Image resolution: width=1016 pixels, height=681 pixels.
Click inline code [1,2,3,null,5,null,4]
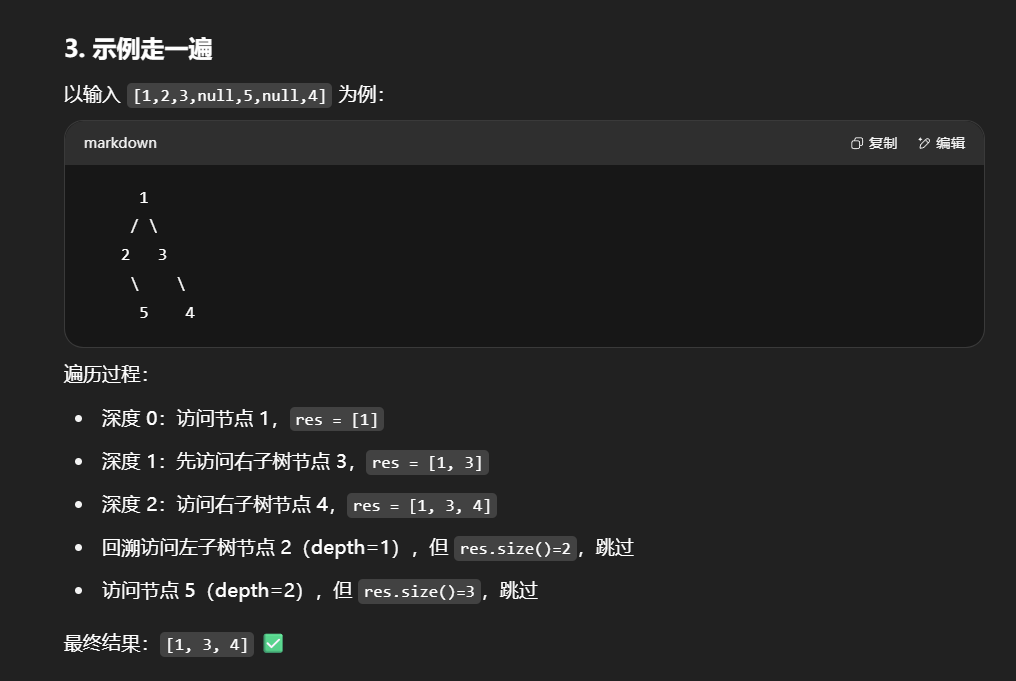[229, 96]
